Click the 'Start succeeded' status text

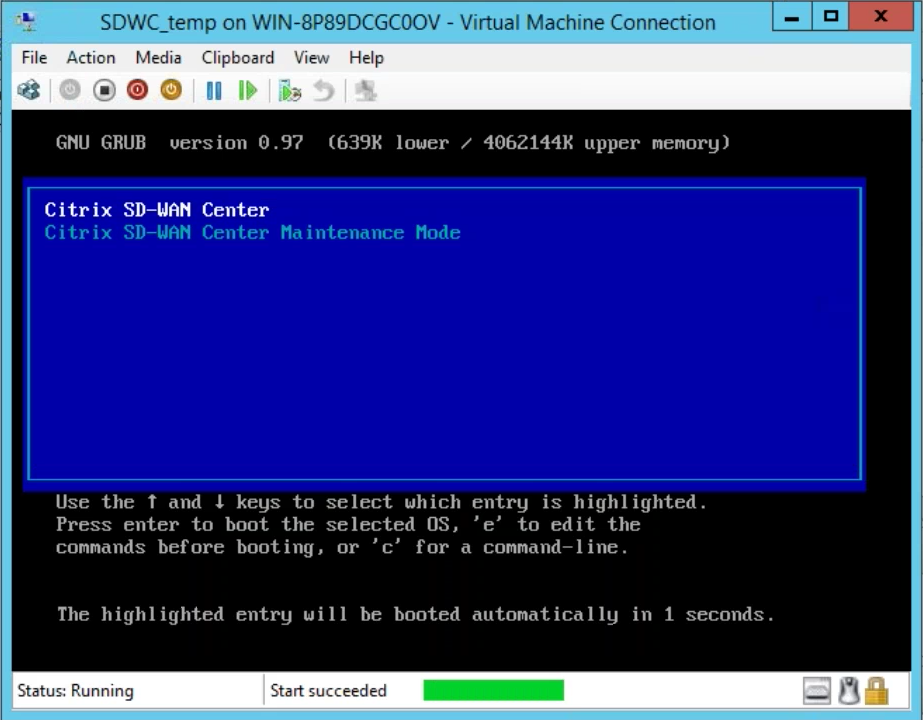click(x=328, y=691)
